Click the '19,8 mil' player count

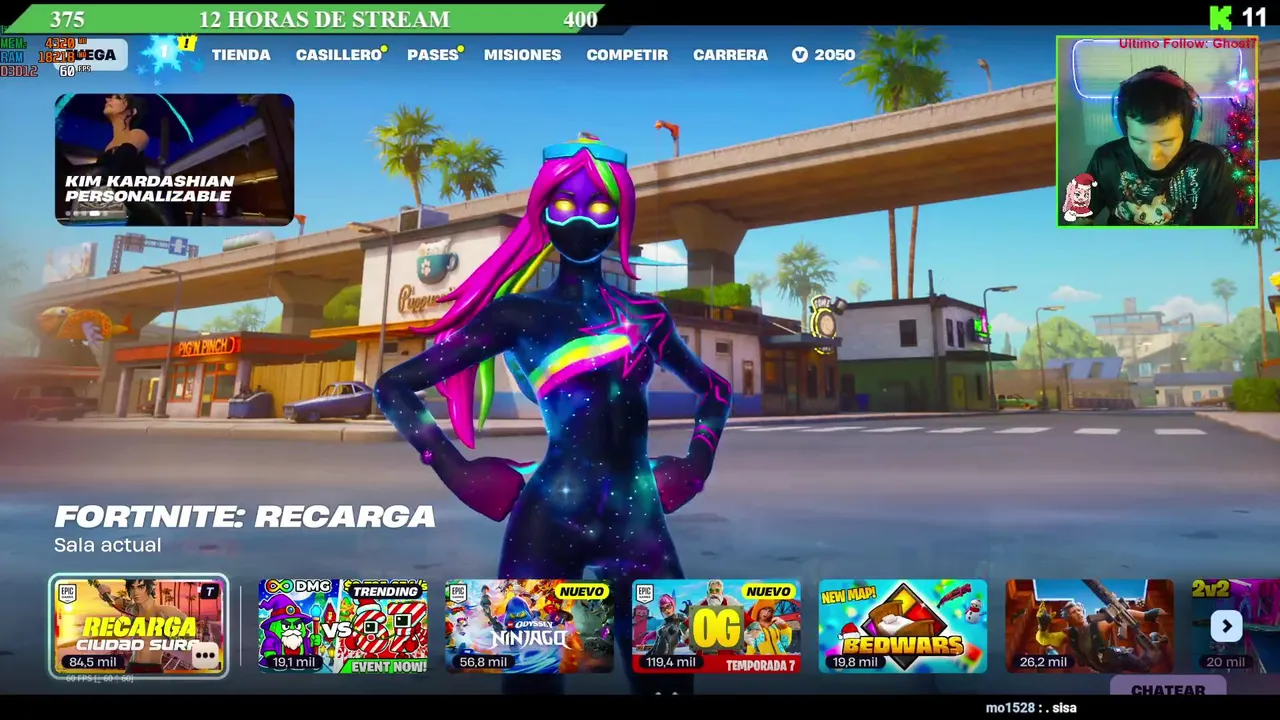pos(854,661)
